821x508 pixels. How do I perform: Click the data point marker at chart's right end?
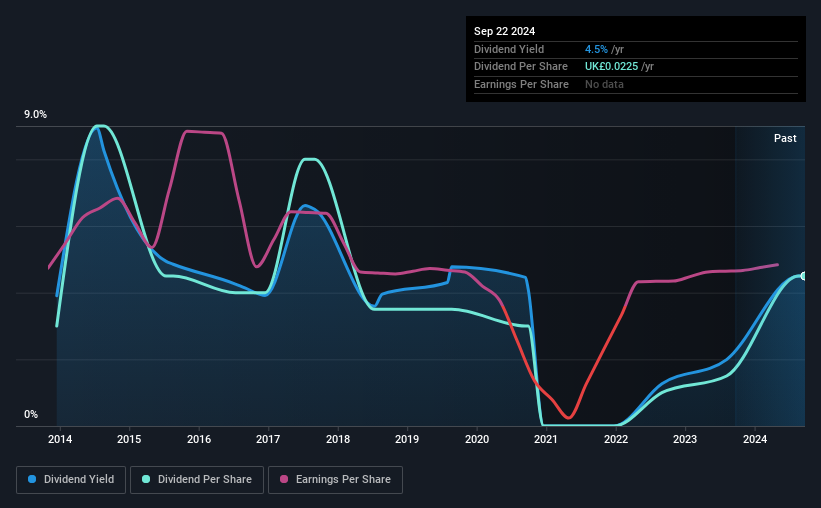tap(804, 276)
